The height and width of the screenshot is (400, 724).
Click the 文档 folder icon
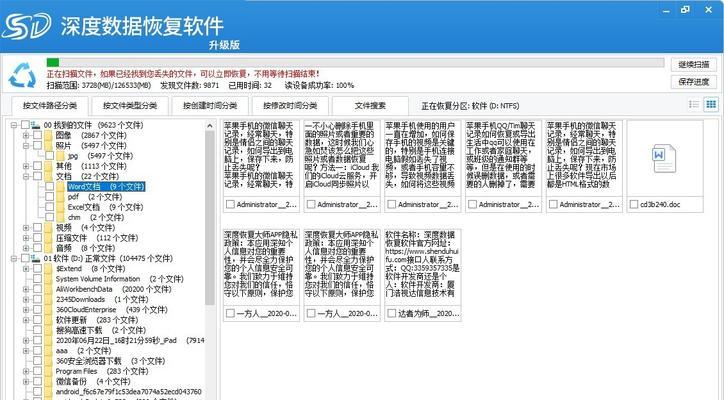(48, 176)
